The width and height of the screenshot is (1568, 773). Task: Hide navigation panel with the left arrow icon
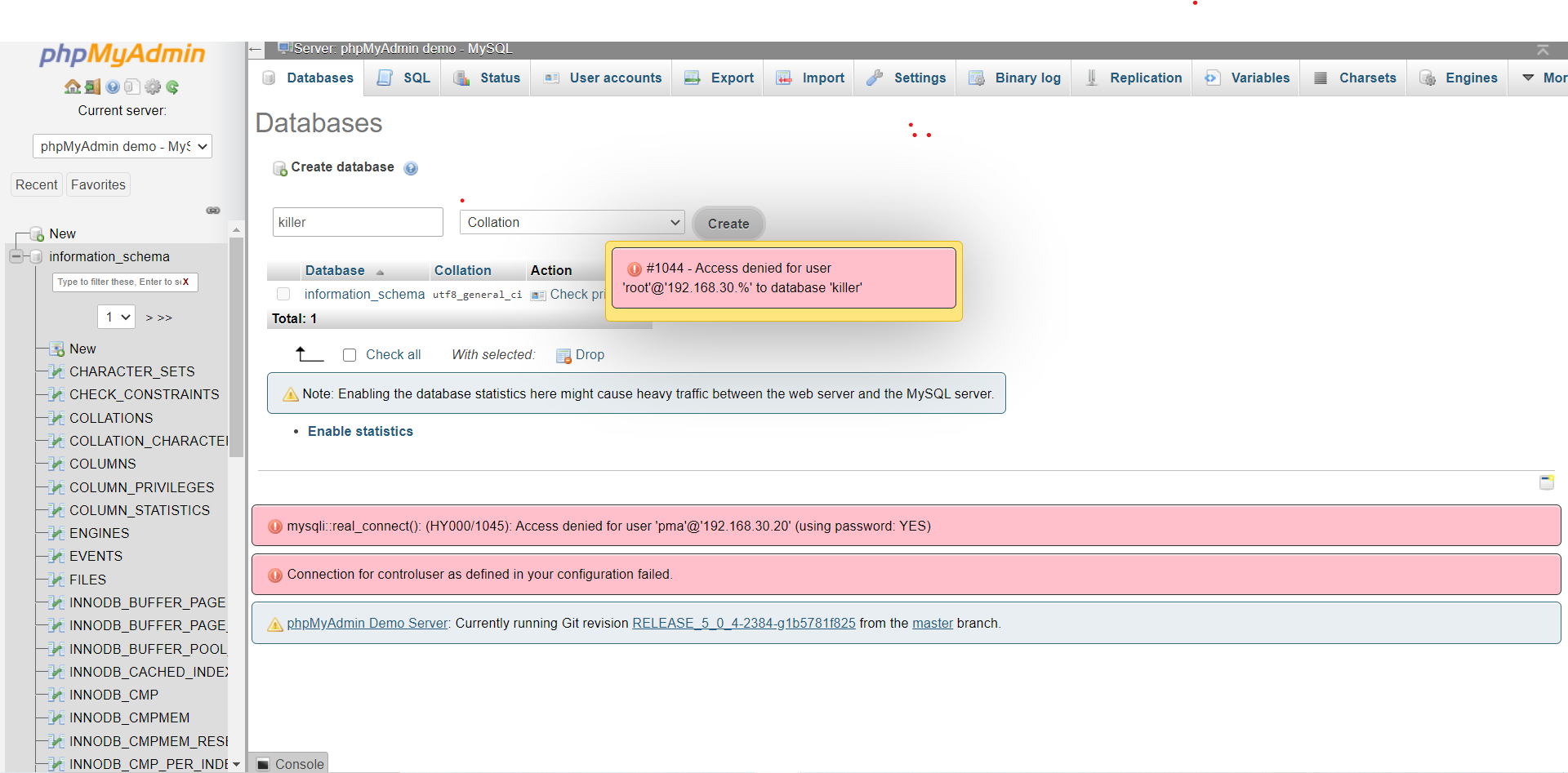point(255,50)
